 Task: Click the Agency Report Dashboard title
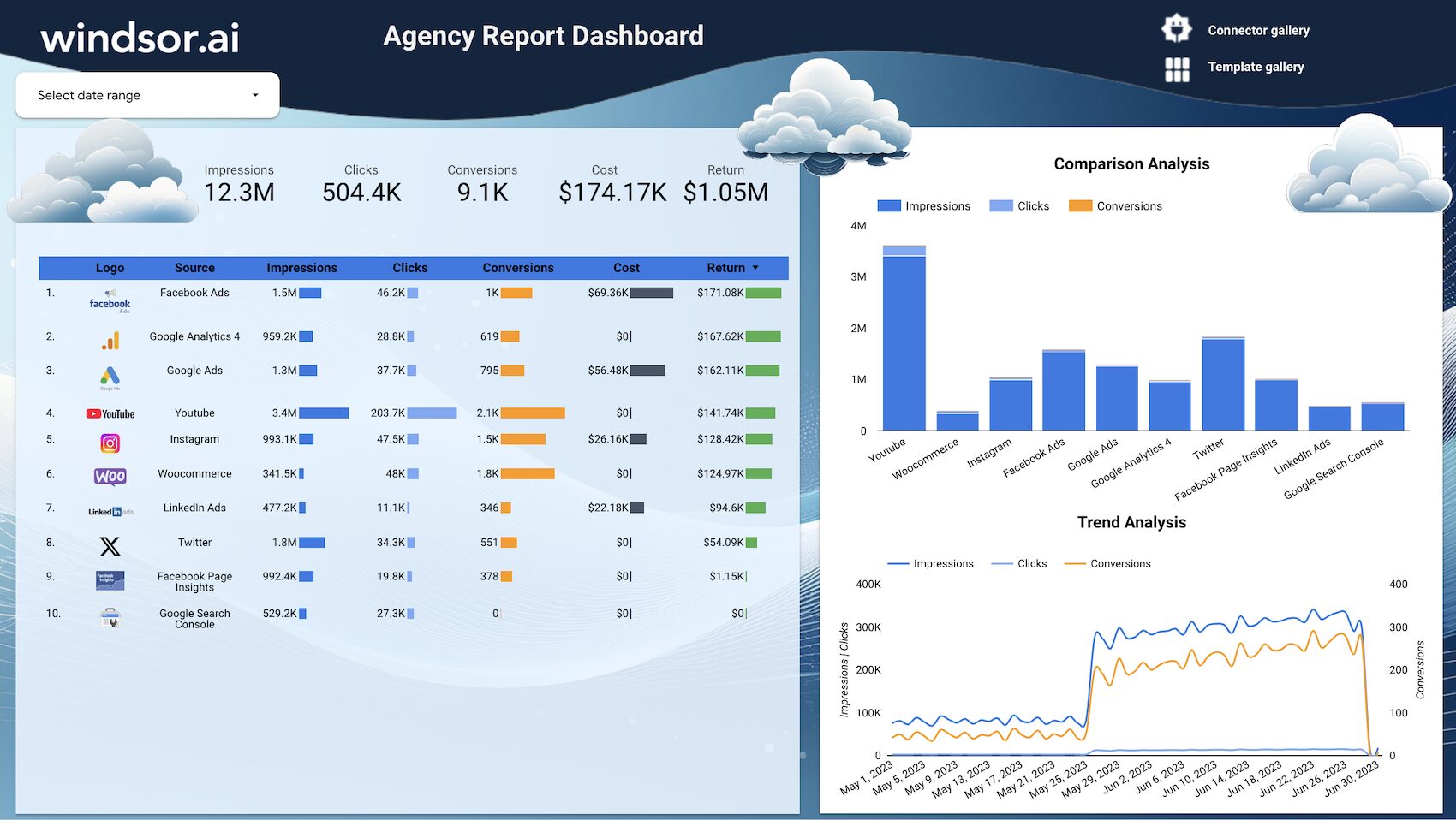tap(543, 36)
